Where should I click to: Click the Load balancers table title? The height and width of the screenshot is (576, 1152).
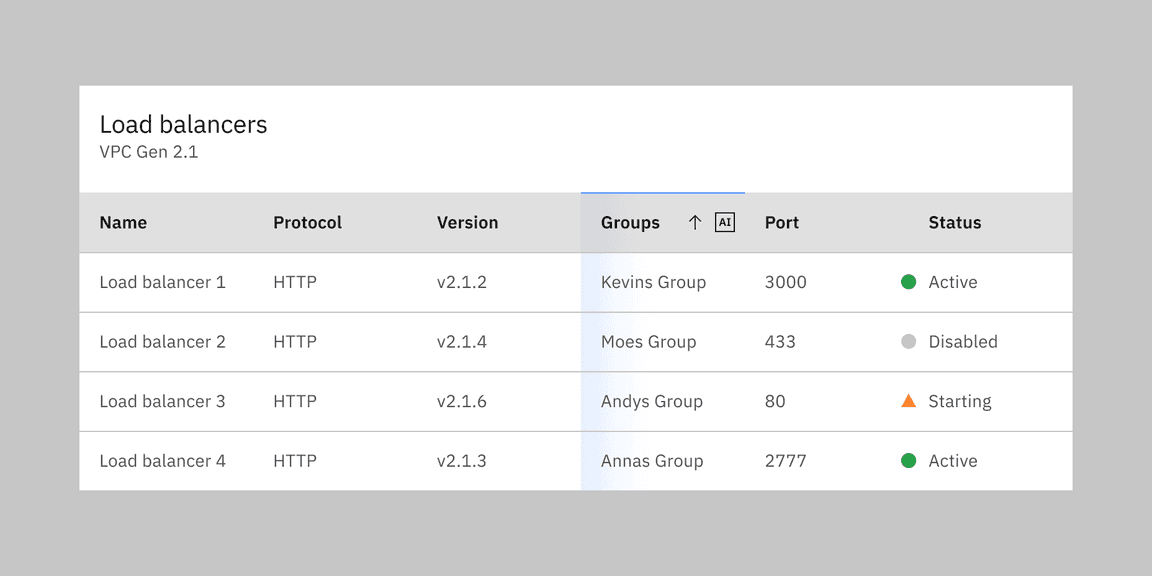coord(182,124)
